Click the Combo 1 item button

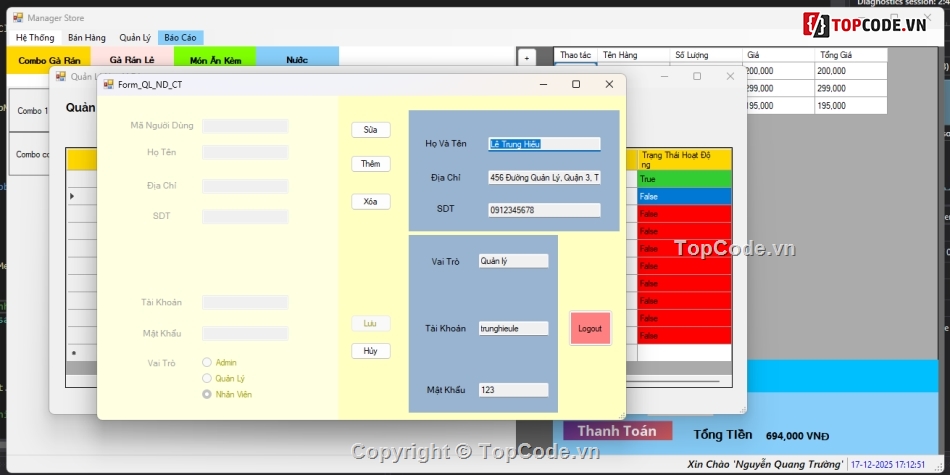coord(29,111)
